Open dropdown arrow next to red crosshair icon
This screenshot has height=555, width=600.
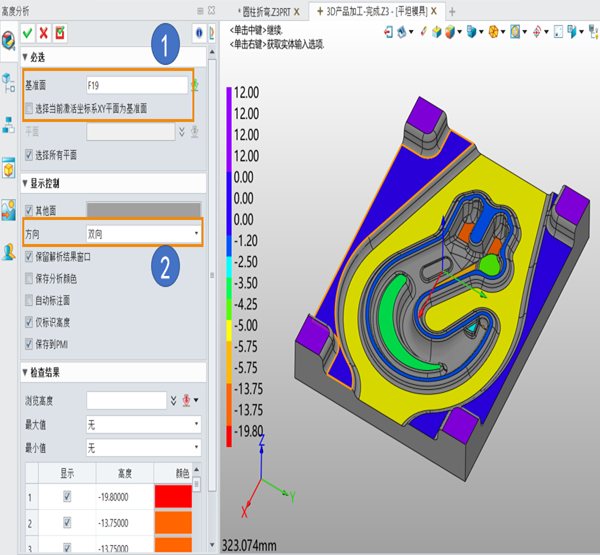click(546, 32)
